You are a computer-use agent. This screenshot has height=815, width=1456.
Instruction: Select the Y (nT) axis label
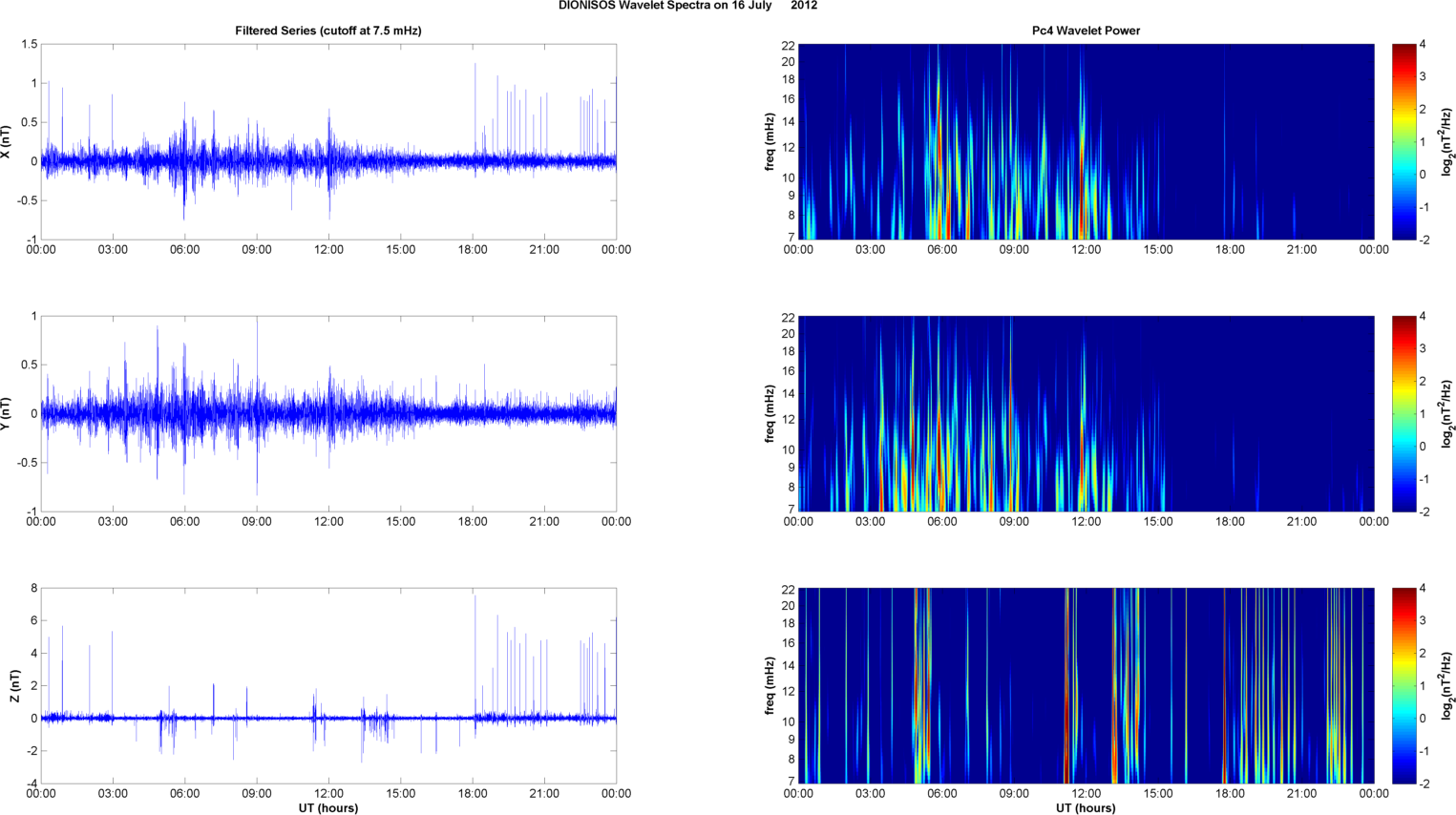tap(7, 414)
